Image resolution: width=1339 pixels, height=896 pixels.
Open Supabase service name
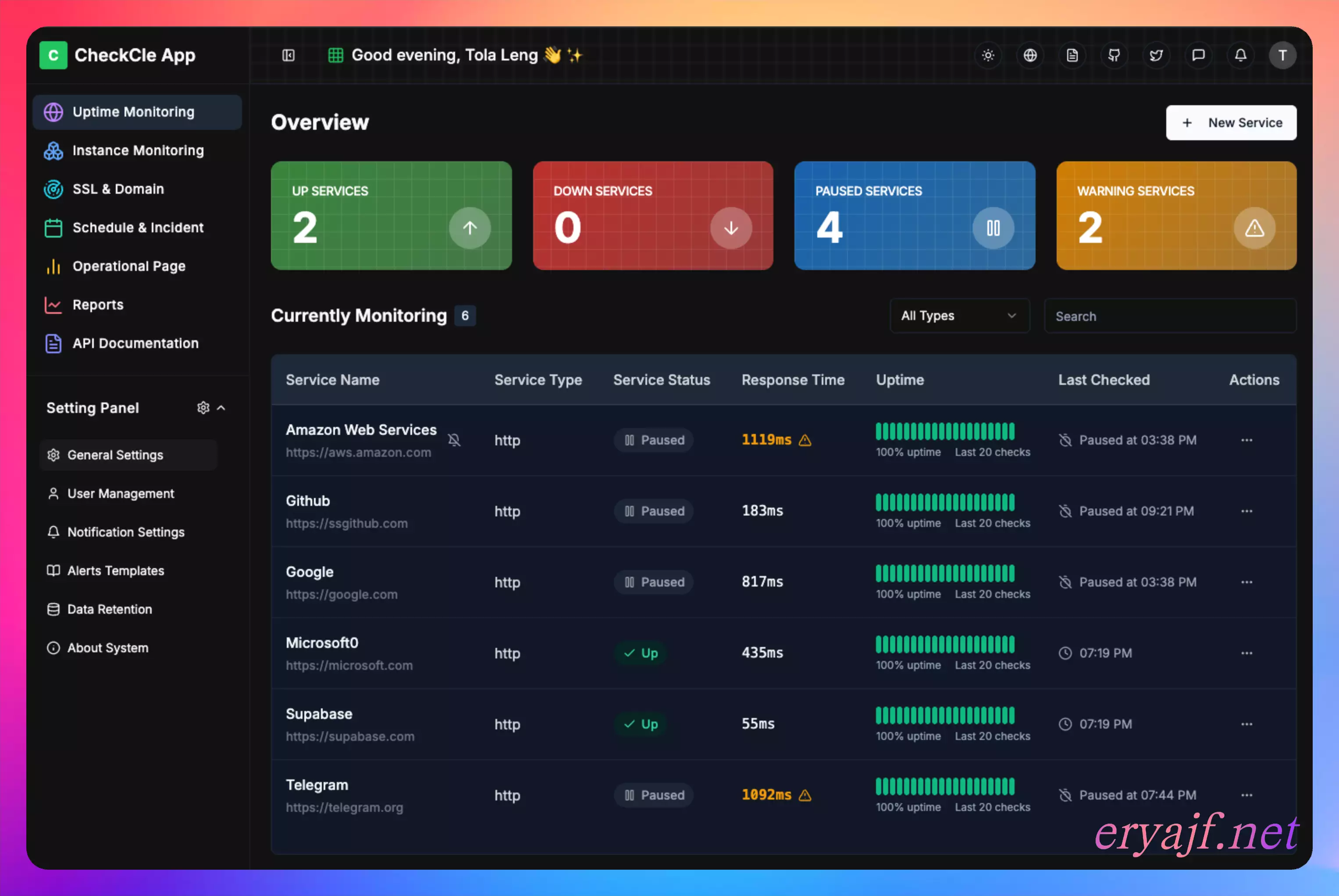pos(319,714)
